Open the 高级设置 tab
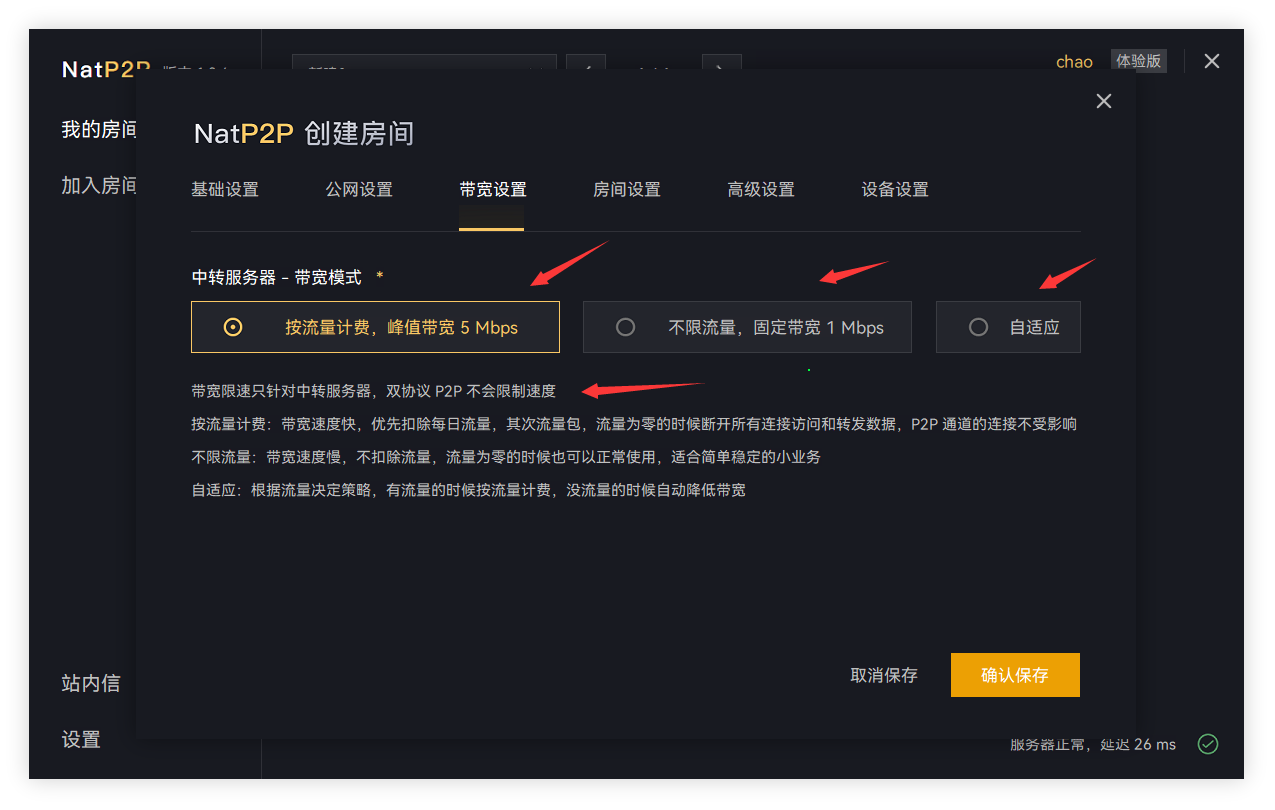The height and width of the screenshot is (810, 1275). click(x=761, y=189)
